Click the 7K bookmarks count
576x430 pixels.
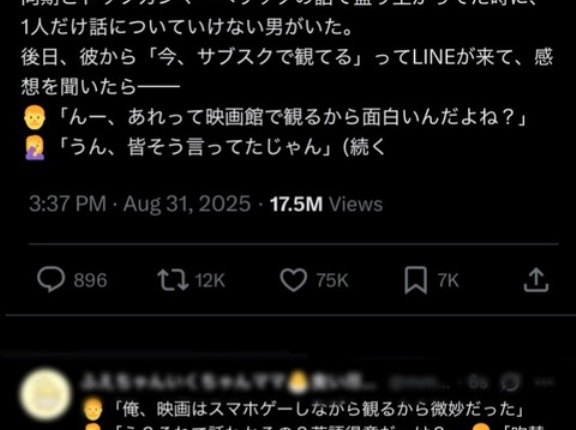[x=449, y=281]
